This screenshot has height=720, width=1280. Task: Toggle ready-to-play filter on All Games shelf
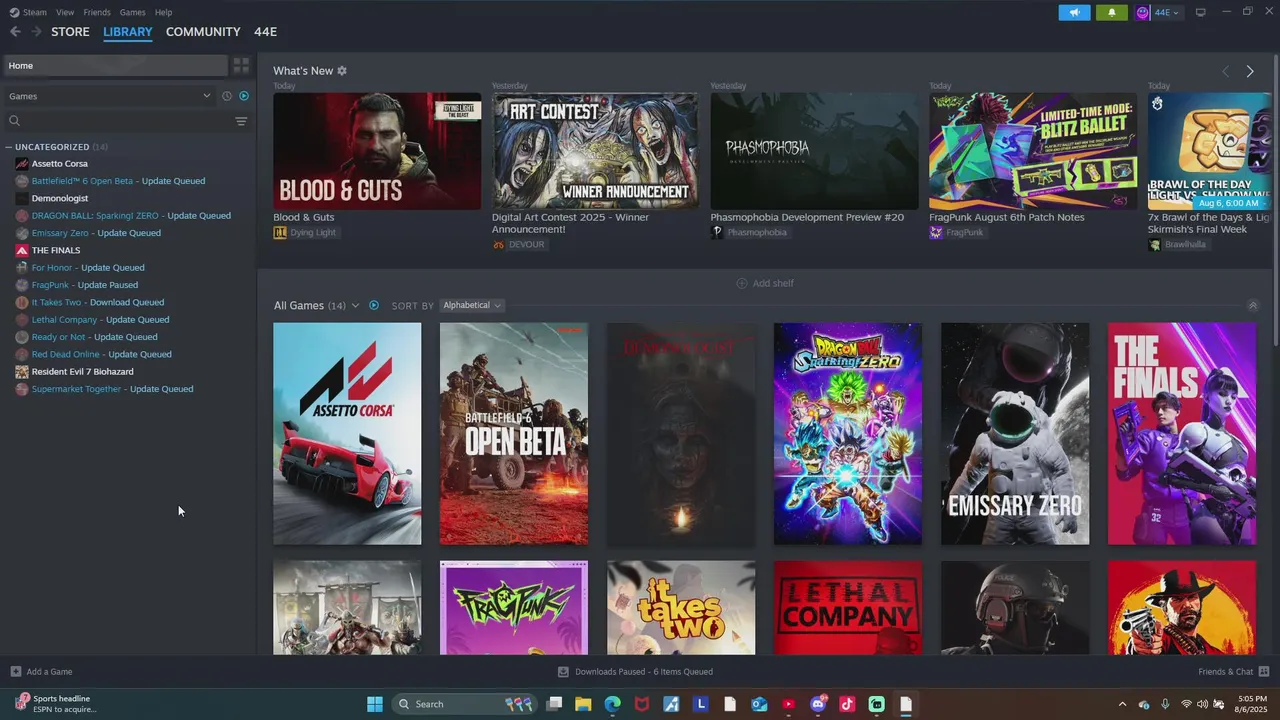pos(374,305)
